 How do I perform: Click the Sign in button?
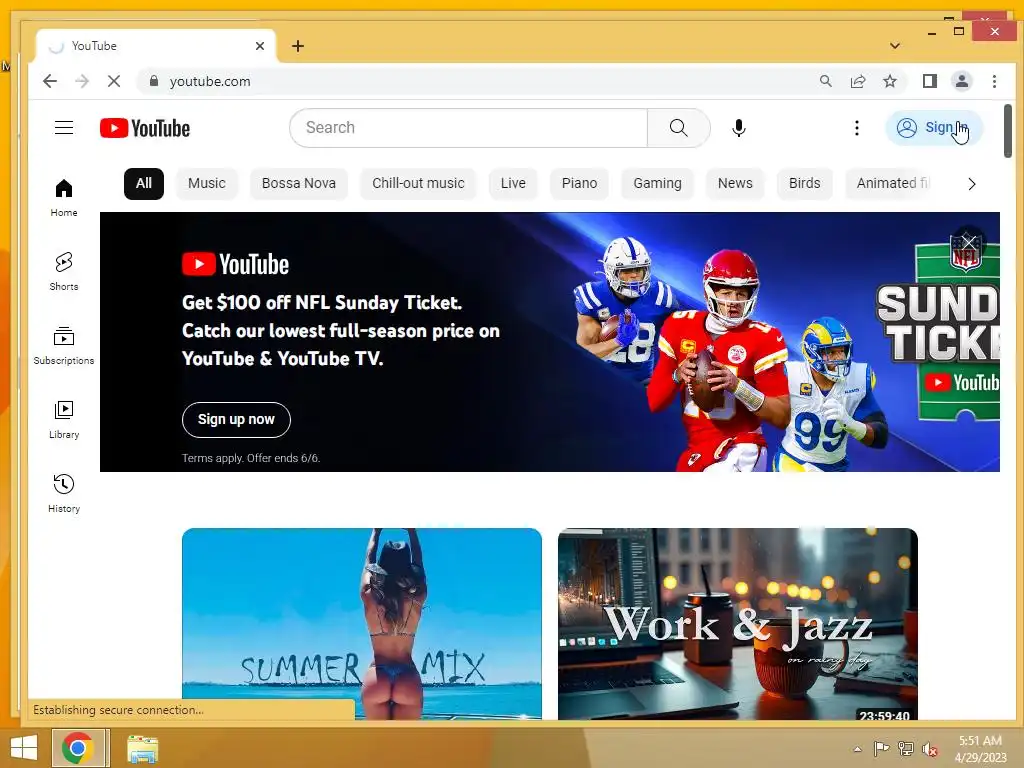click(934, 127)
